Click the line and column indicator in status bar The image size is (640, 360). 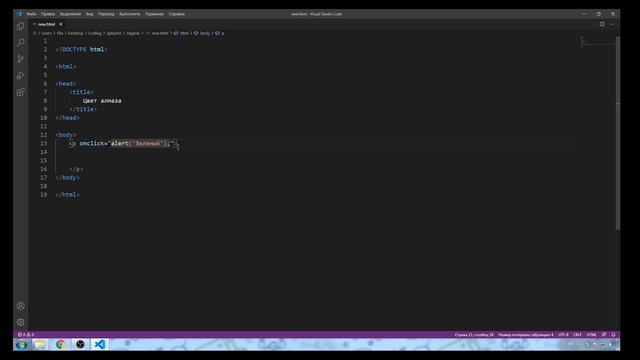click(x=474, y=335)
